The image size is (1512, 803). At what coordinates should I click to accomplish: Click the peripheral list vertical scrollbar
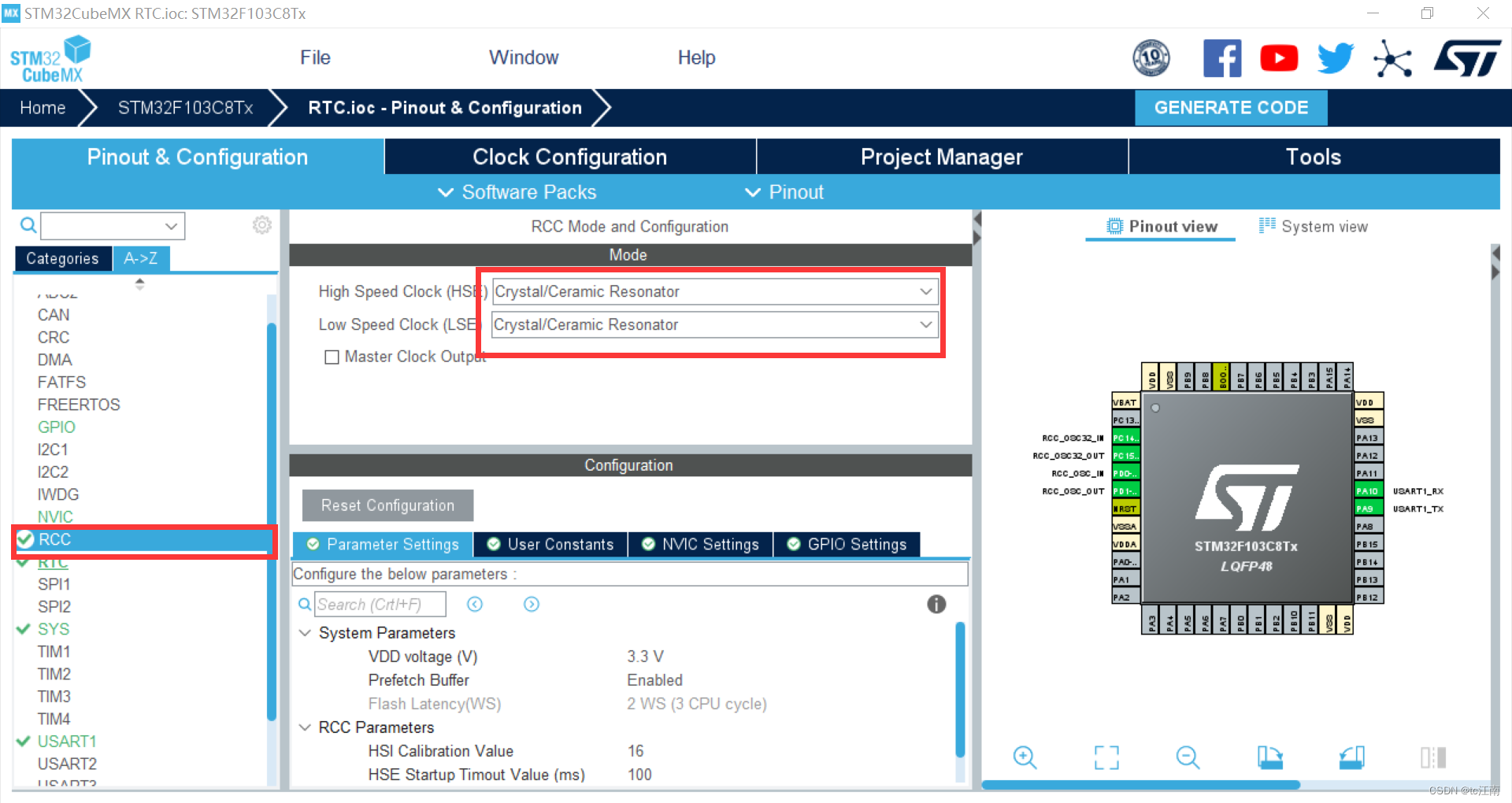[272, 521]
